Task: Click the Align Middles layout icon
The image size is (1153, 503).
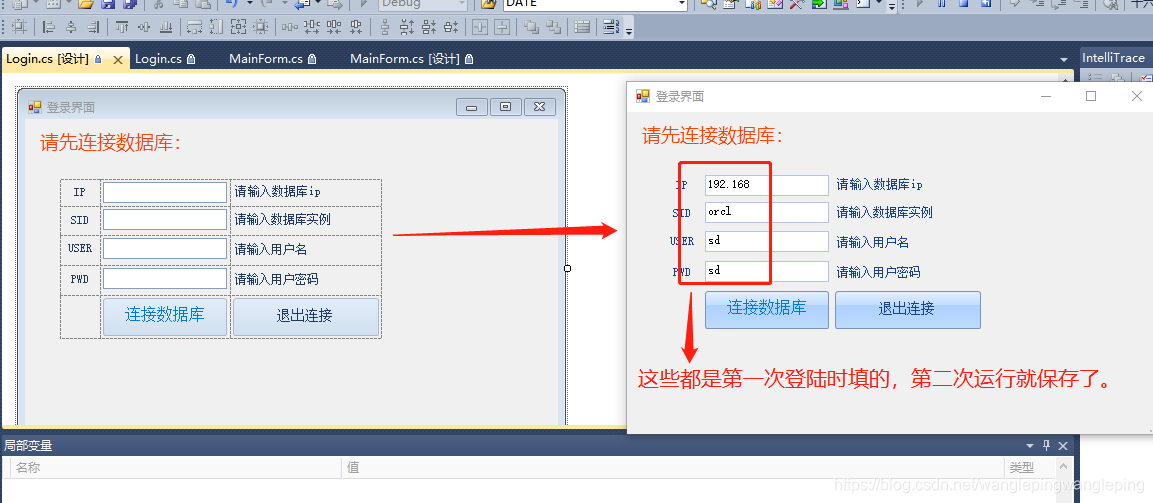Action: coord(144,29)
